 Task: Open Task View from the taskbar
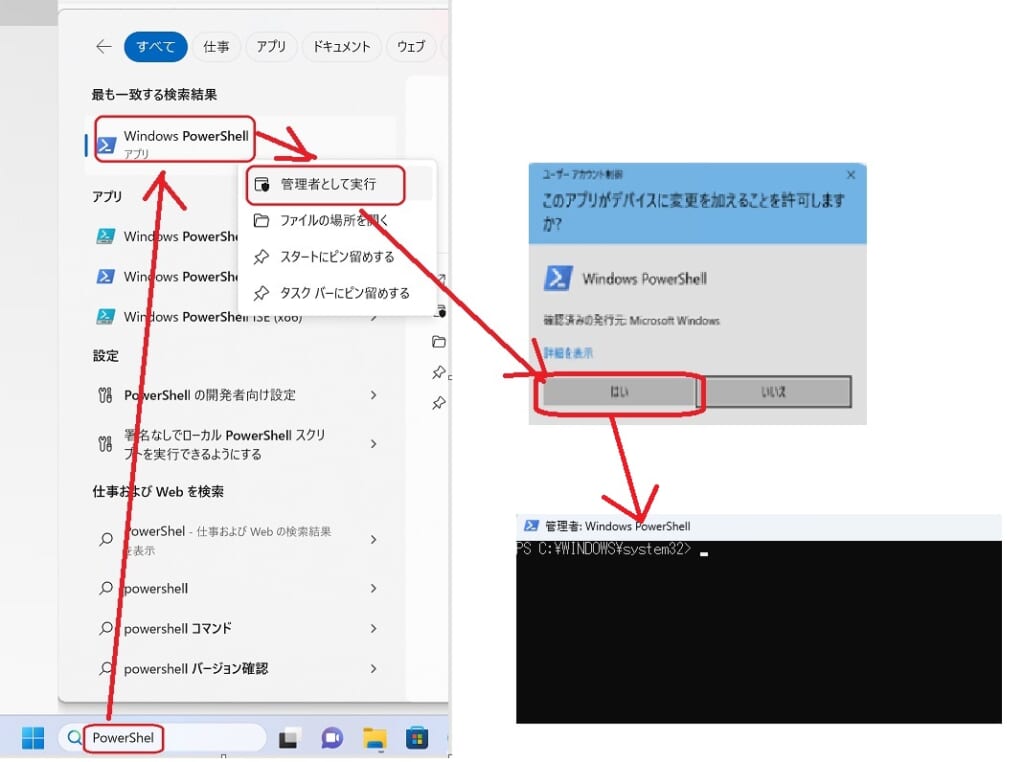[x=289, y=739]
